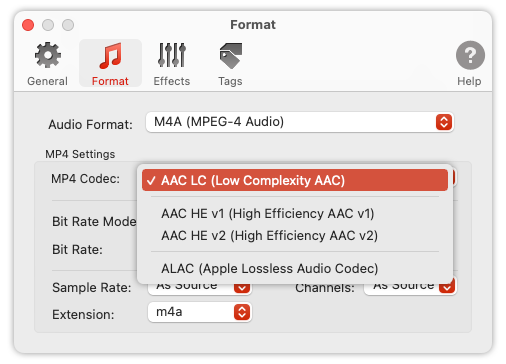
Task: Click the gray minimize window button
Action: pyautogui.click(x=48, y=25)
